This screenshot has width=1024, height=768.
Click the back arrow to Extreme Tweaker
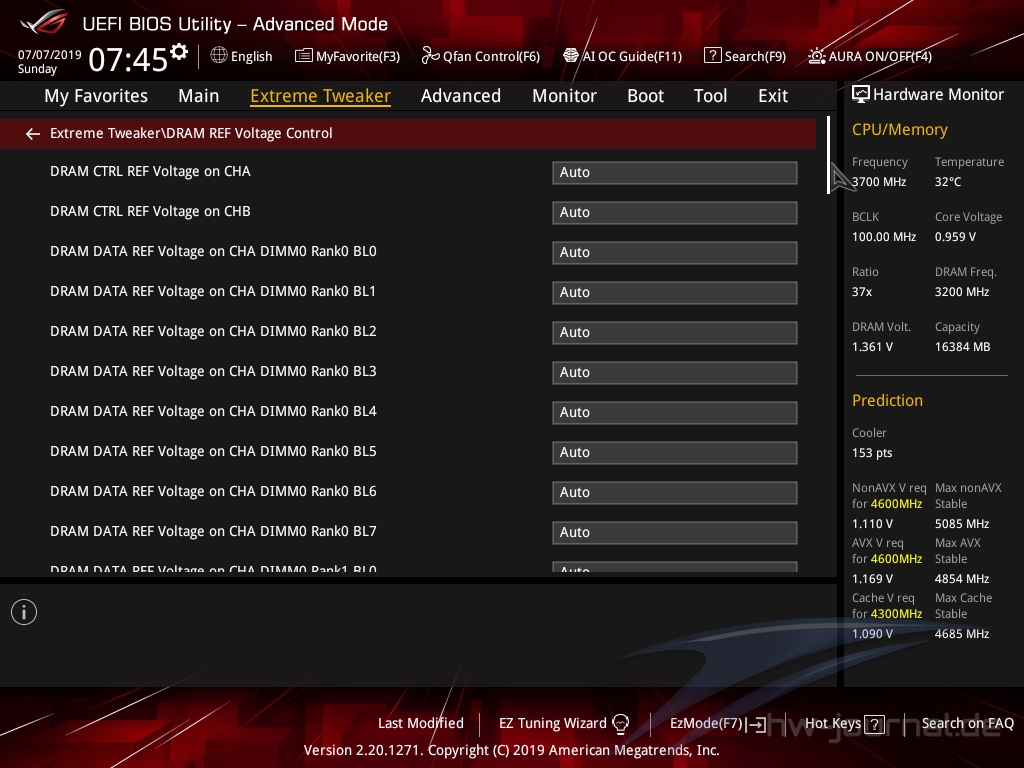click(x=33, y=134)
